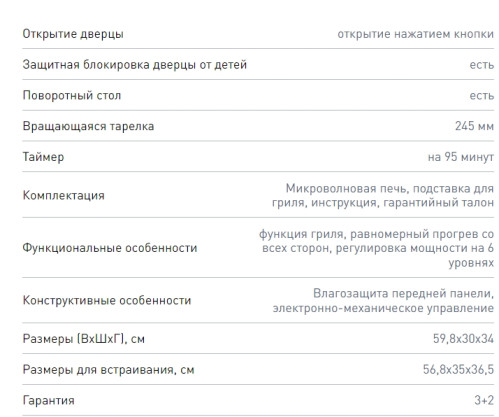The image size is (499, 417).
Task: Select the 'Вращающаяся тарелка' label
Action: [88, 126]
